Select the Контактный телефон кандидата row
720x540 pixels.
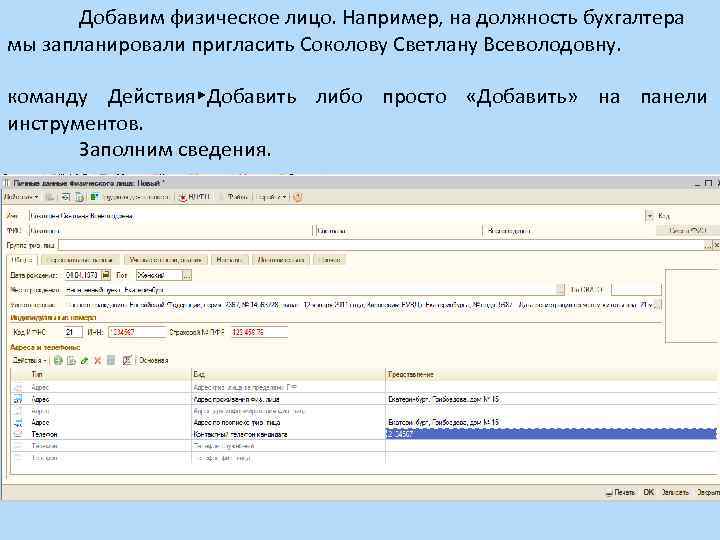[x=364, y=434]
